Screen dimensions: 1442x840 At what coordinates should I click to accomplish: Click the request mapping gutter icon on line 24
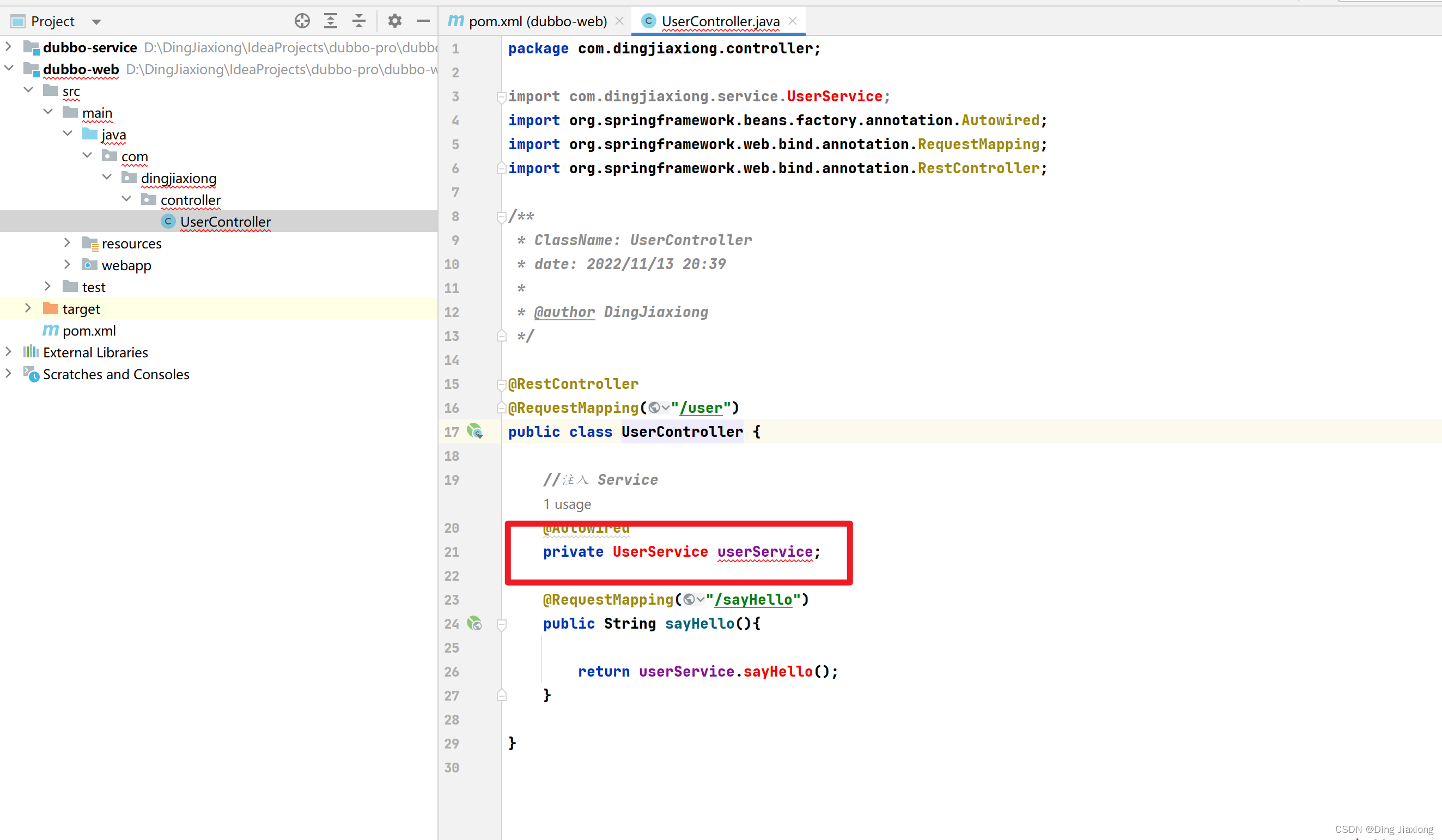pos(475,623)
